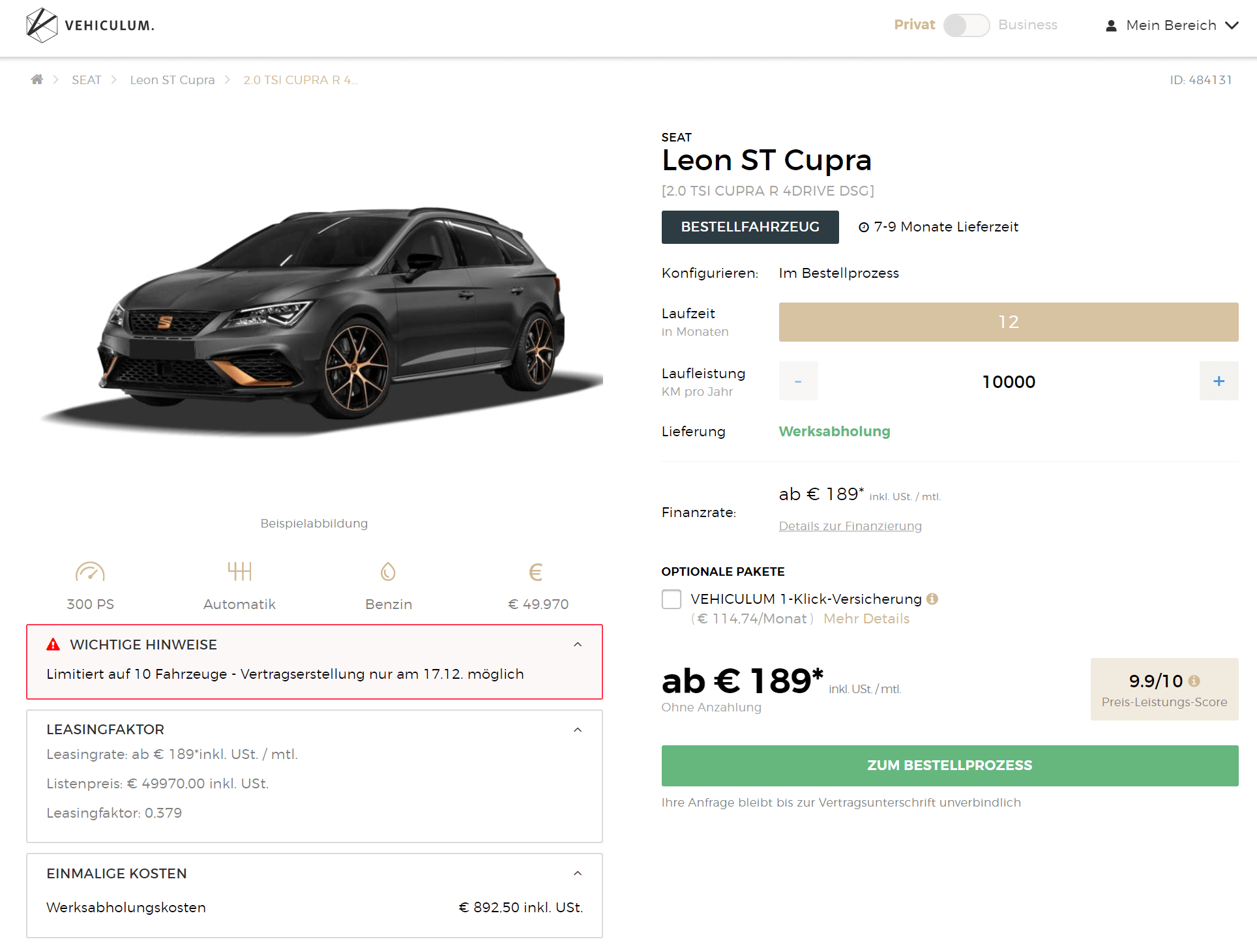1257x952 pixels.
Task: Open info icon for Preis-Leistungs-Score
Action: (x=1194, y=681)
